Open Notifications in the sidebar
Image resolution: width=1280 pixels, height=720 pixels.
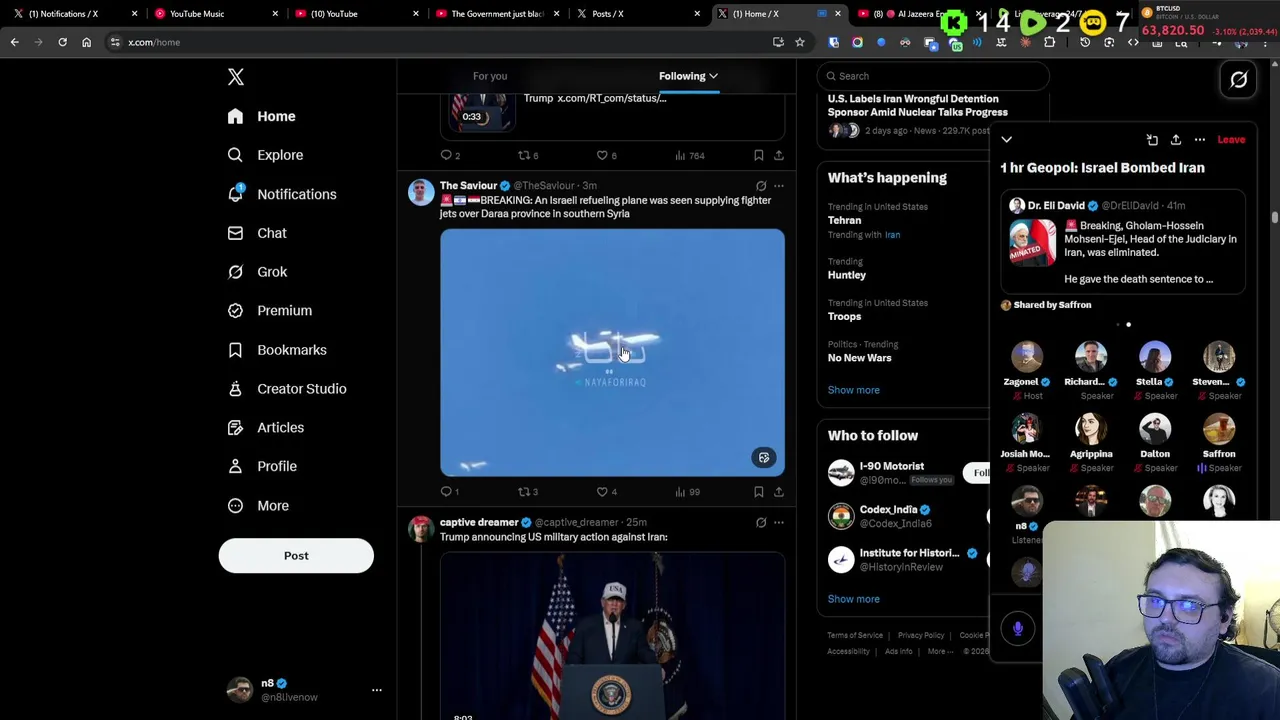click(x=281, y=194)
